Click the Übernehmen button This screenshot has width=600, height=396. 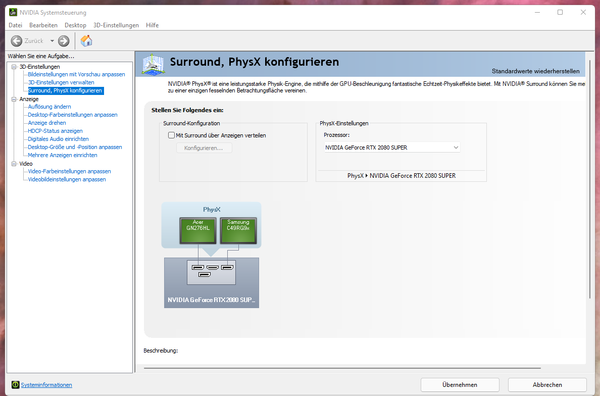(x=460, y=385)
